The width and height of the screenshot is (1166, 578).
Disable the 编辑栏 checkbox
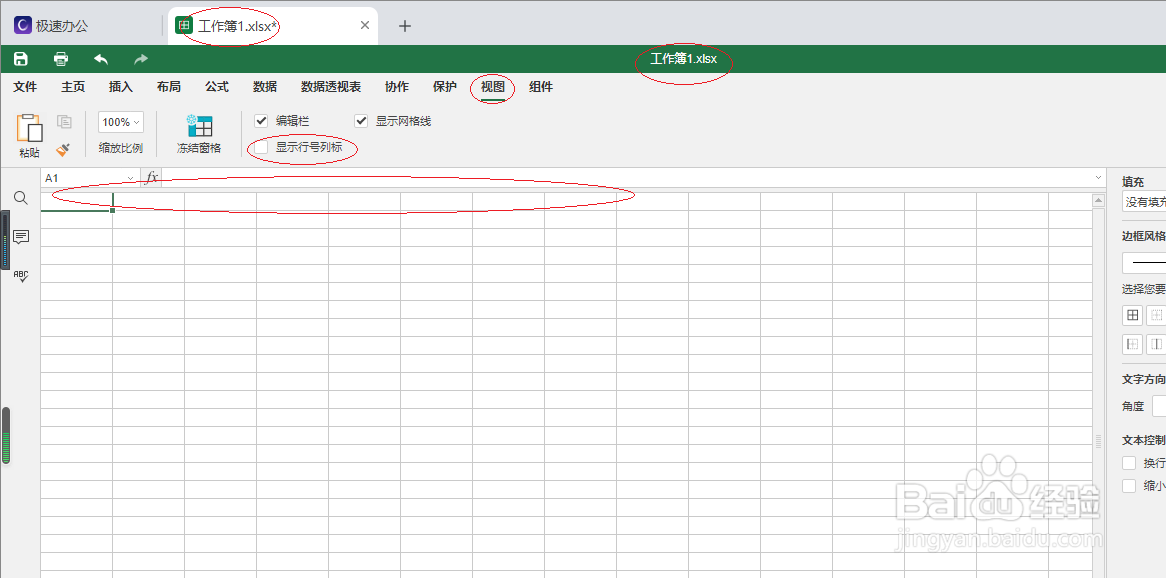(x=261, y=121)
